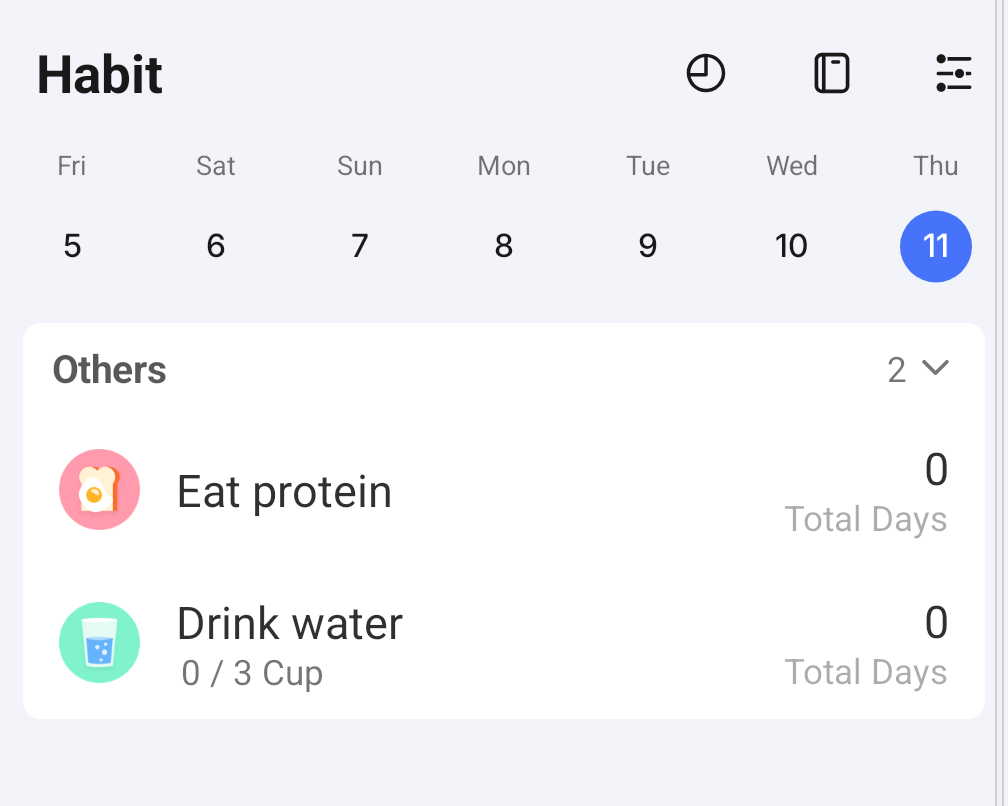
Task: Click the highlighted Thursday 11 date
Action: [935, 246]
